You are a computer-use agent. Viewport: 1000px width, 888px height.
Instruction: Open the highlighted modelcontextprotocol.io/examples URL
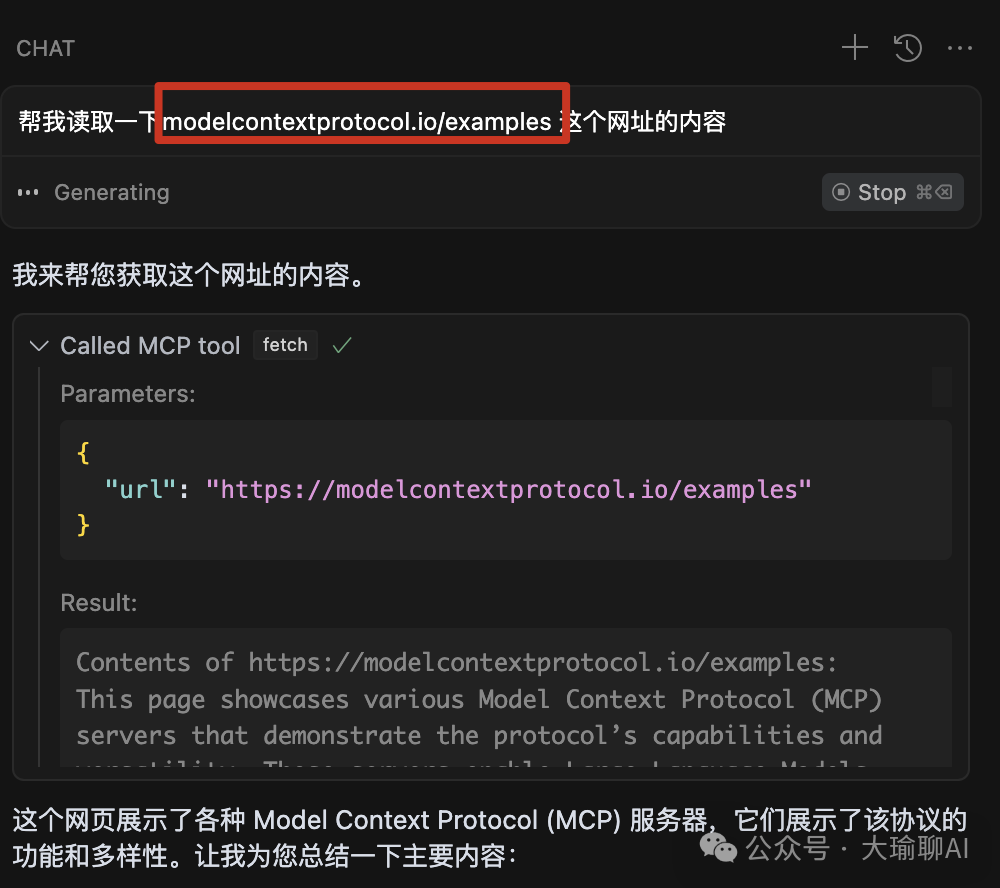(x=362, y=120)
